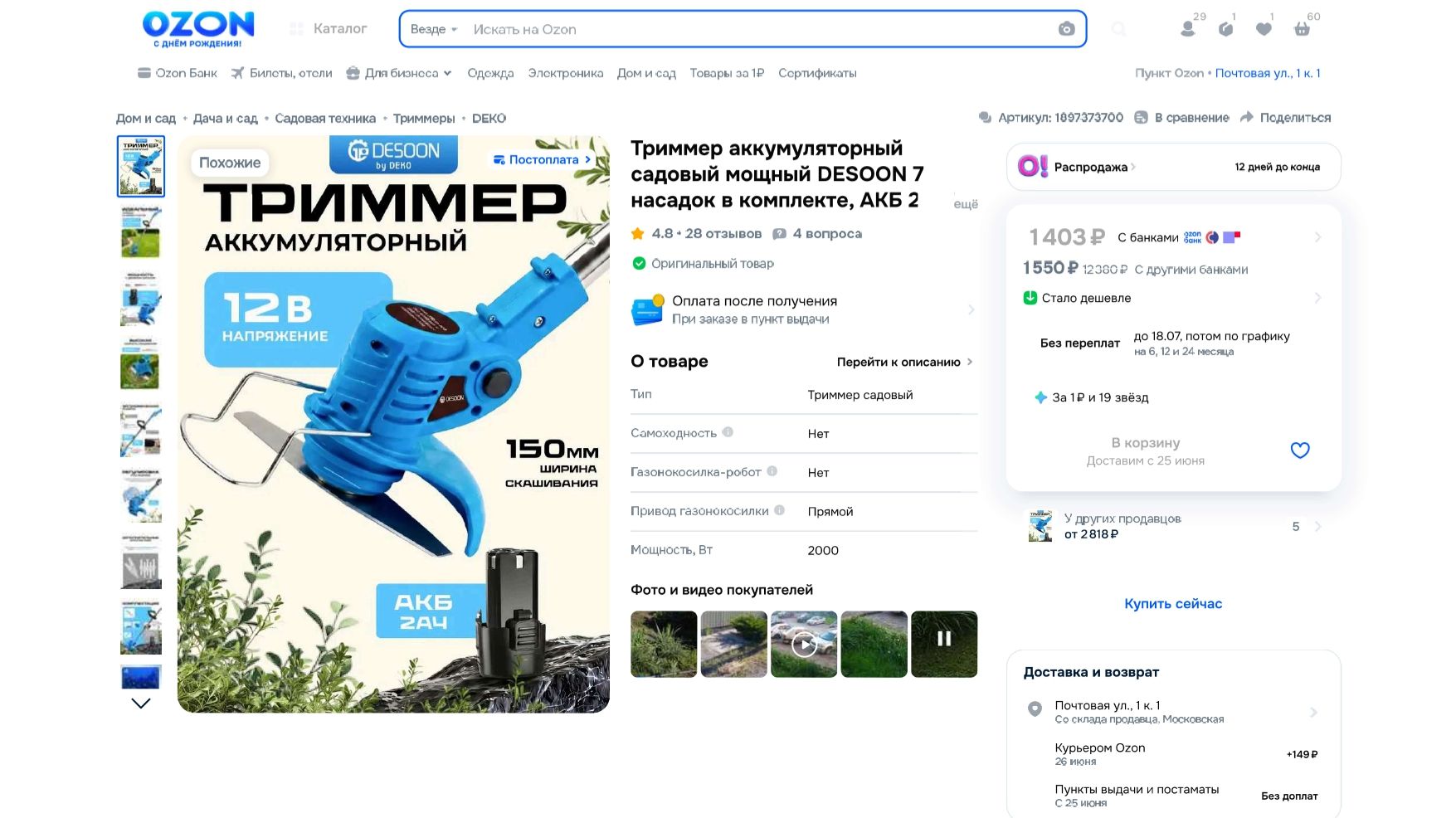The height and width of the screenshot is (818, 1456).
Task: Go to Садовая техника breadcrumb
Action: (x=325, y=119)
